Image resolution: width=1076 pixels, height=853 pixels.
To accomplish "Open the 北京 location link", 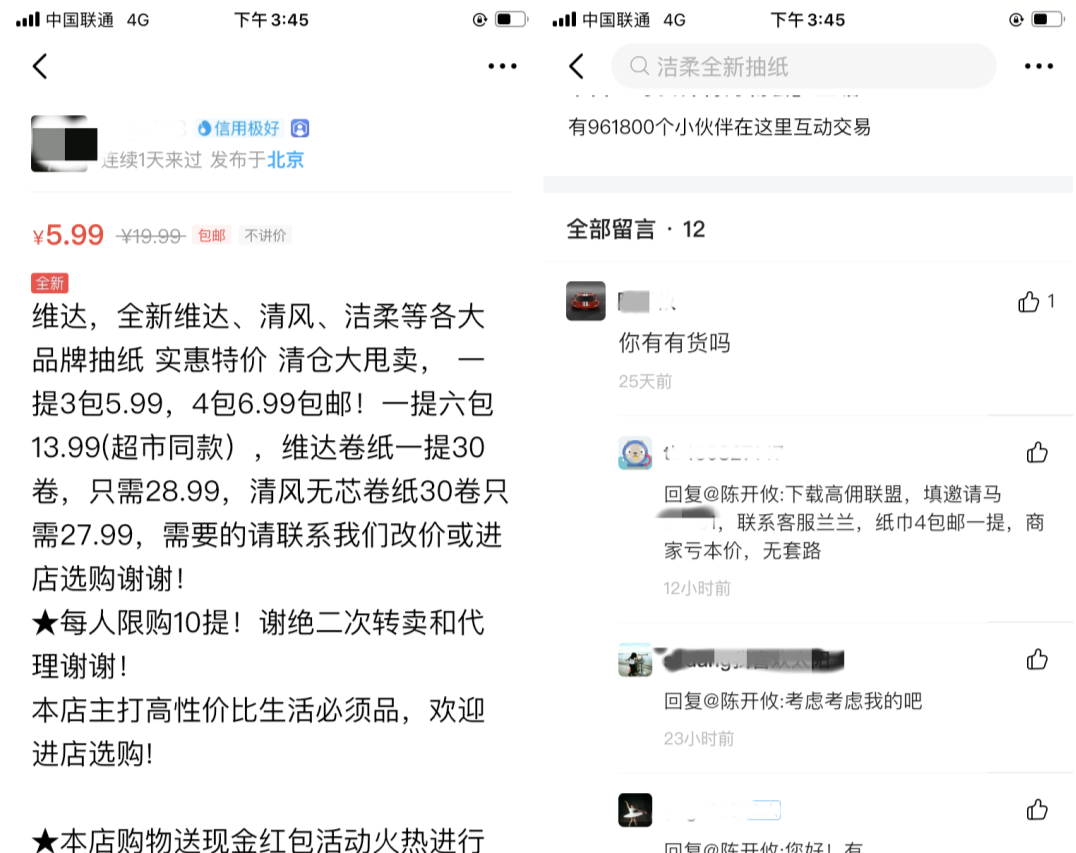I will pyautogui.click(x=285, y=160).
